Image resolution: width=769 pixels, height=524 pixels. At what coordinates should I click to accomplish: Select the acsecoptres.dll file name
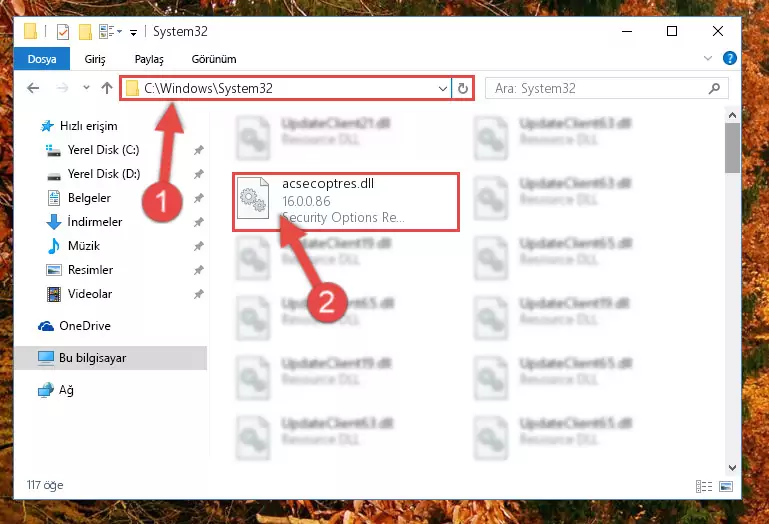[328, 184]
